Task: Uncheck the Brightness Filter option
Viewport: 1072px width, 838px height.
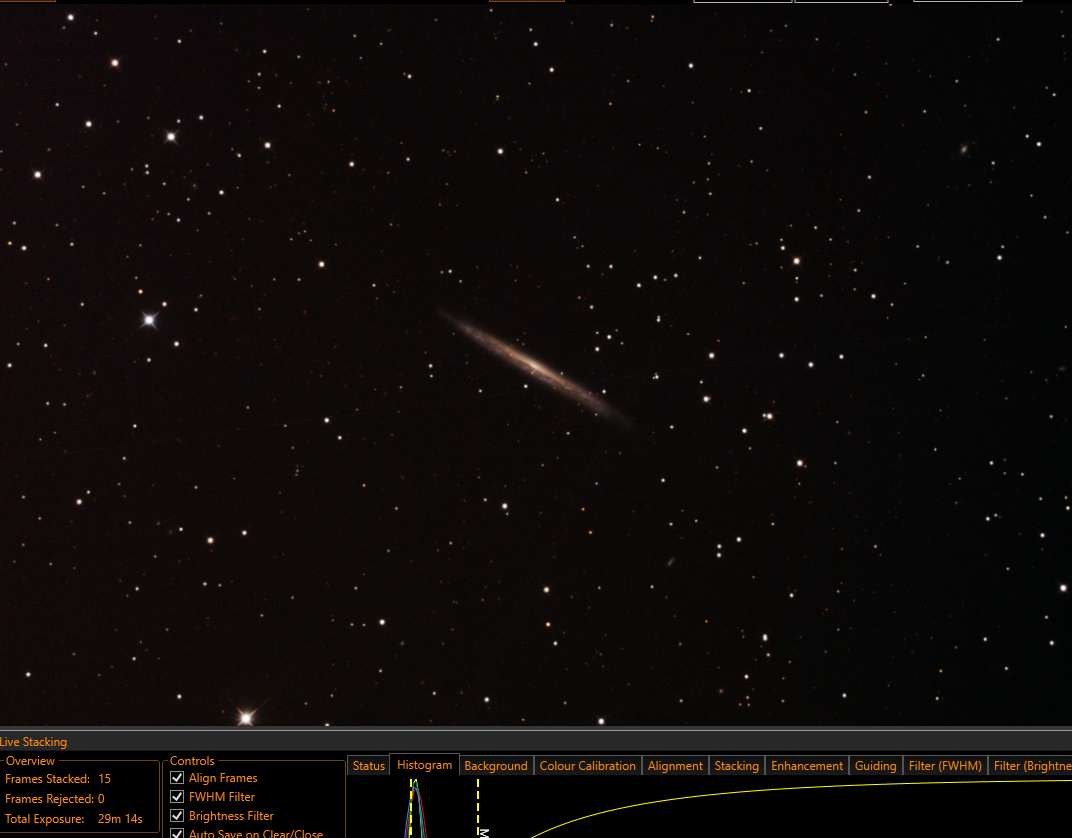Action: 177,816
